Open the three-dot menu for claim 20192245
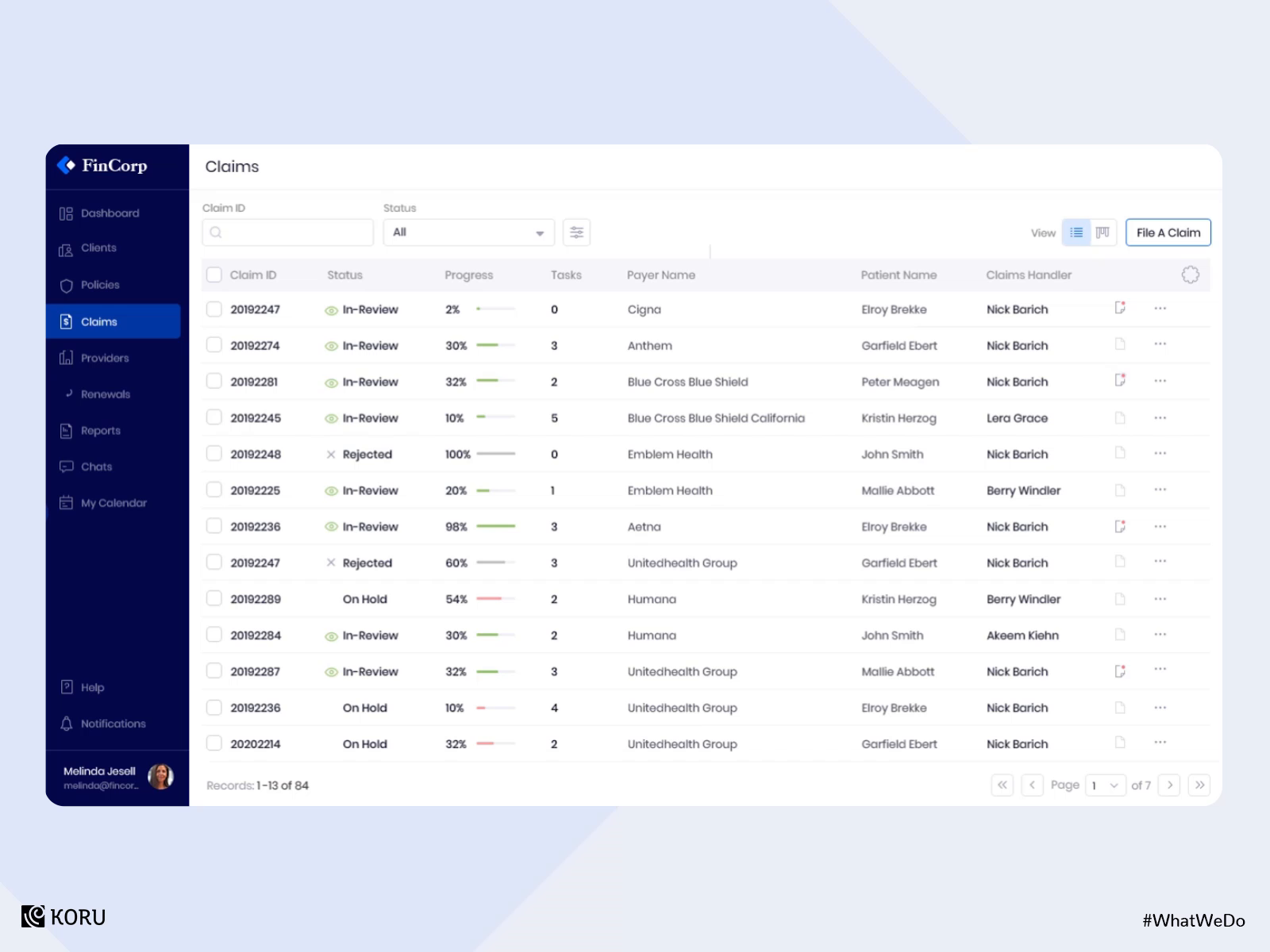1270x952 pixels. [x=1160, y=416]
